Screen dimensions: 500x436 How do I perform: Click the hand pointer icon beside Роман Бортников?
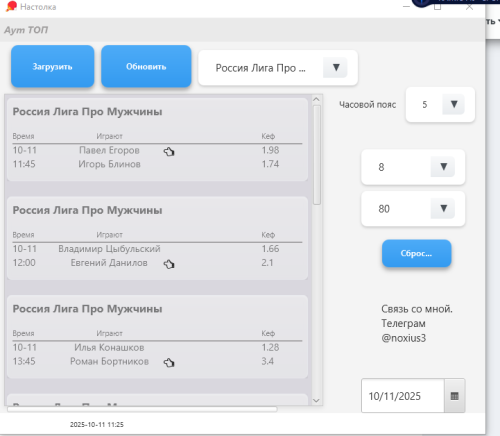coord(169,362)
